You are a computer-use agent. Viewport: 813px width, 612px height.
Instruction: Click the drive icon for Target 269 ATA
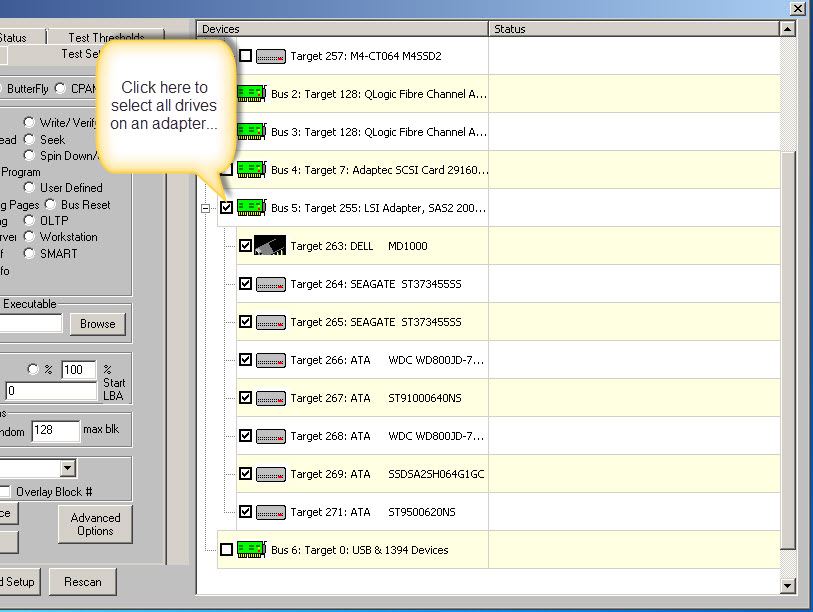[271, 474]
